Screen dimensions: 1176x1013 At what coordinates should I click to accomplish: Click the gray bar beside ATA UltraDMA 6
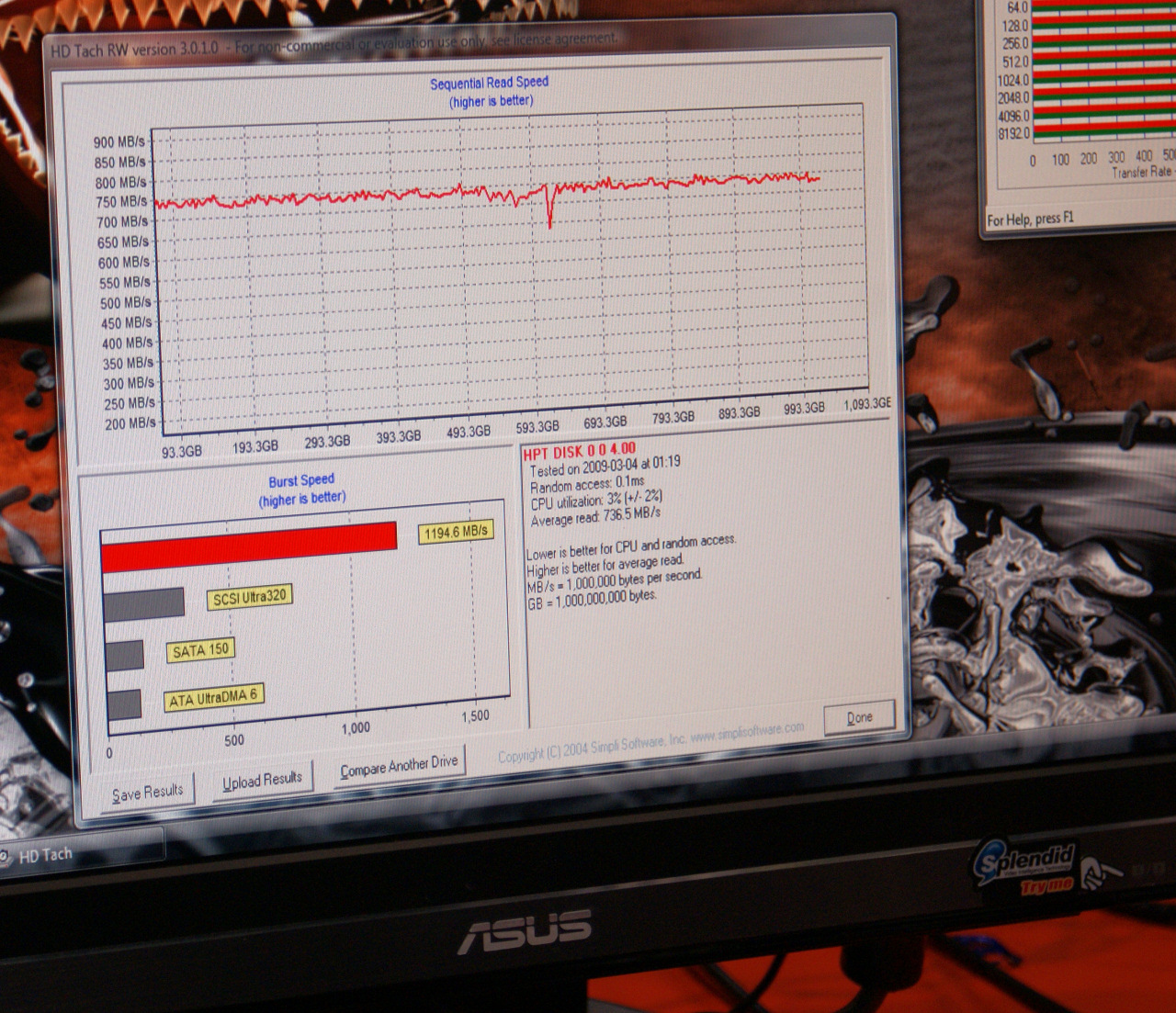click(x=124, y=704)
